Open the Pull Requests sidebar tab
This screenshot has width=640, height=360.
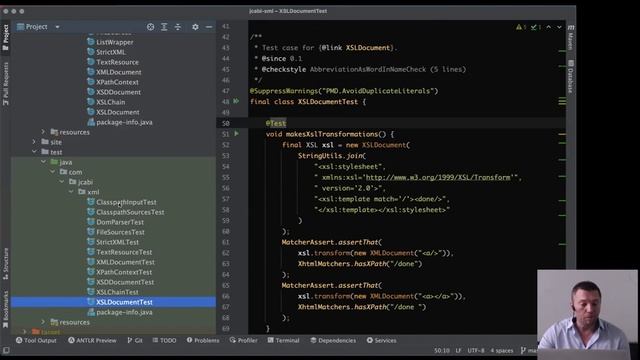[x=6, y=84]
